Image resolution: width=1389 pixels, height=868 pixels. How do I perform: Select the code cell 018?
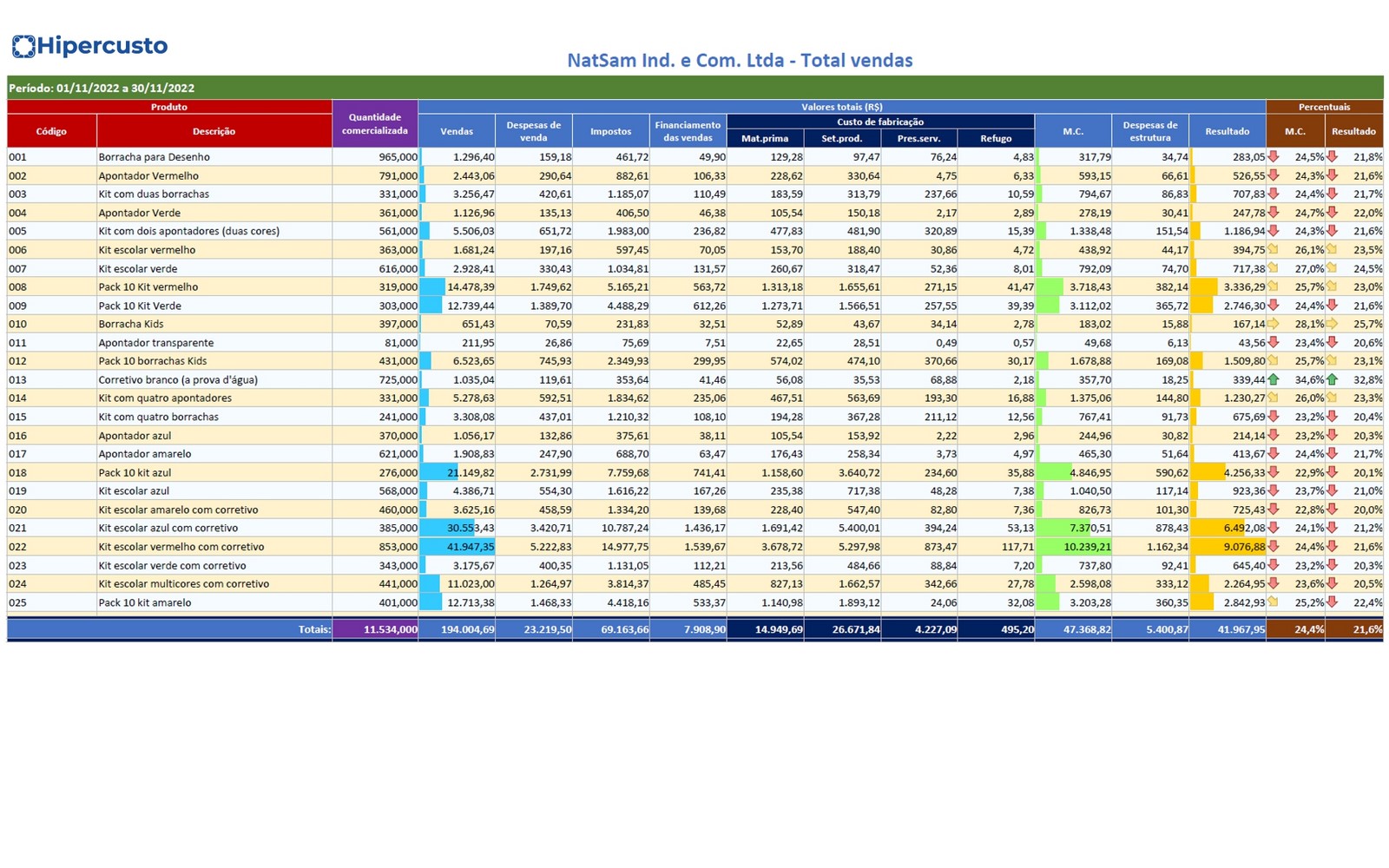(x=51, y=472)
